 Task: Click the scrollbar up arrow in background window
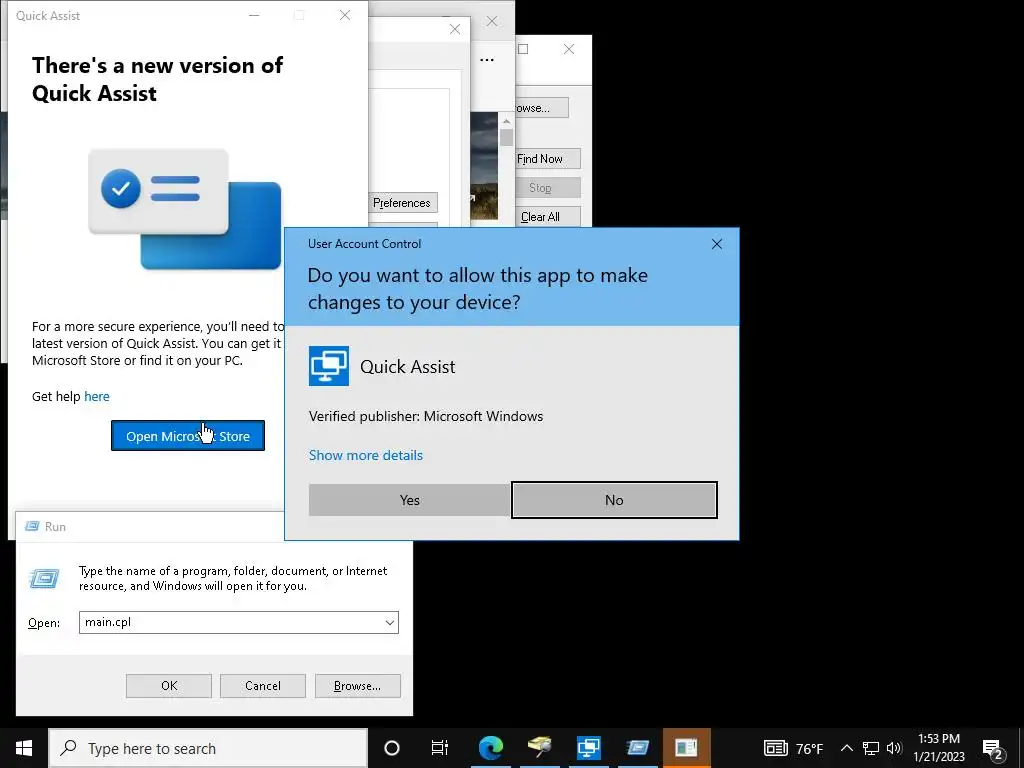506,121
